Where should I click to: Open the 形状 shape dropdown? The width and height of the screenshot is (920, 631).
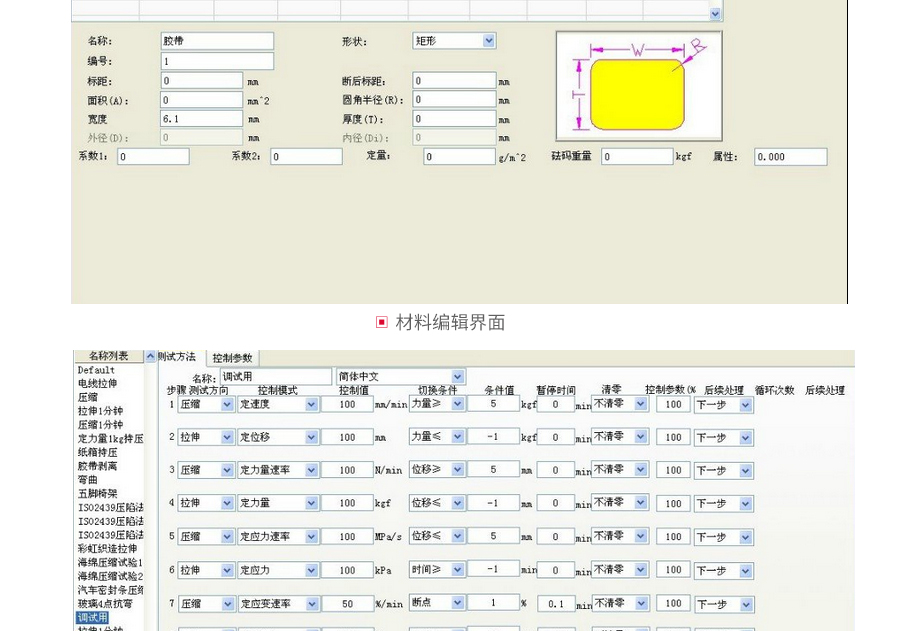489,41
